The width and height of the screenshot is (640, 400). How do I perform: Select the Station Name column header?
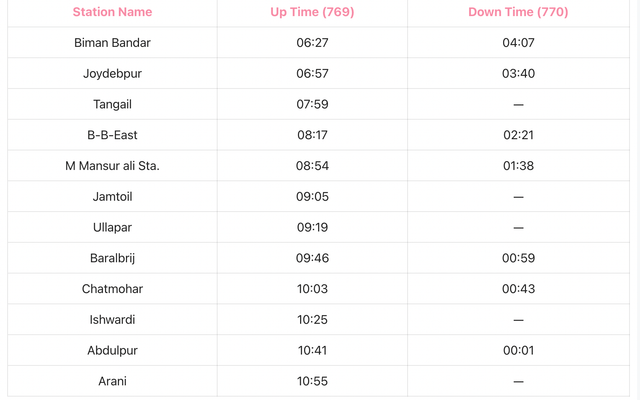tap(112, 12)
